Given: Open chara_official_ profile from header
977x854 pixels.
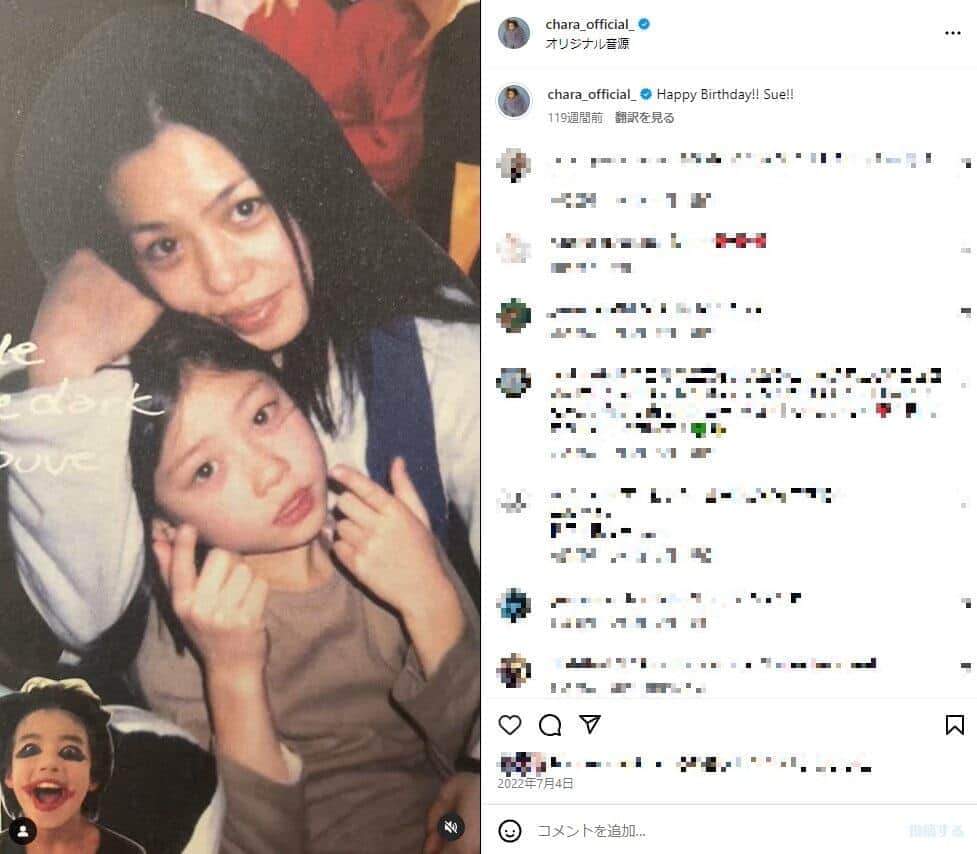Looking at the screenshot, I should coord(589,24).
